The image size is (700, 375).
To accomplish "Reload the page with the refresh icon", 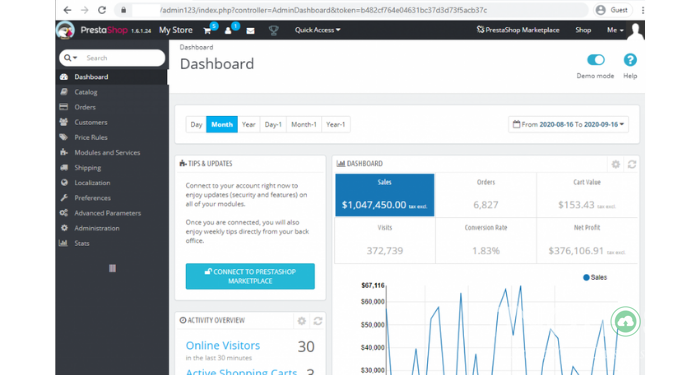I will coord(102,10).
